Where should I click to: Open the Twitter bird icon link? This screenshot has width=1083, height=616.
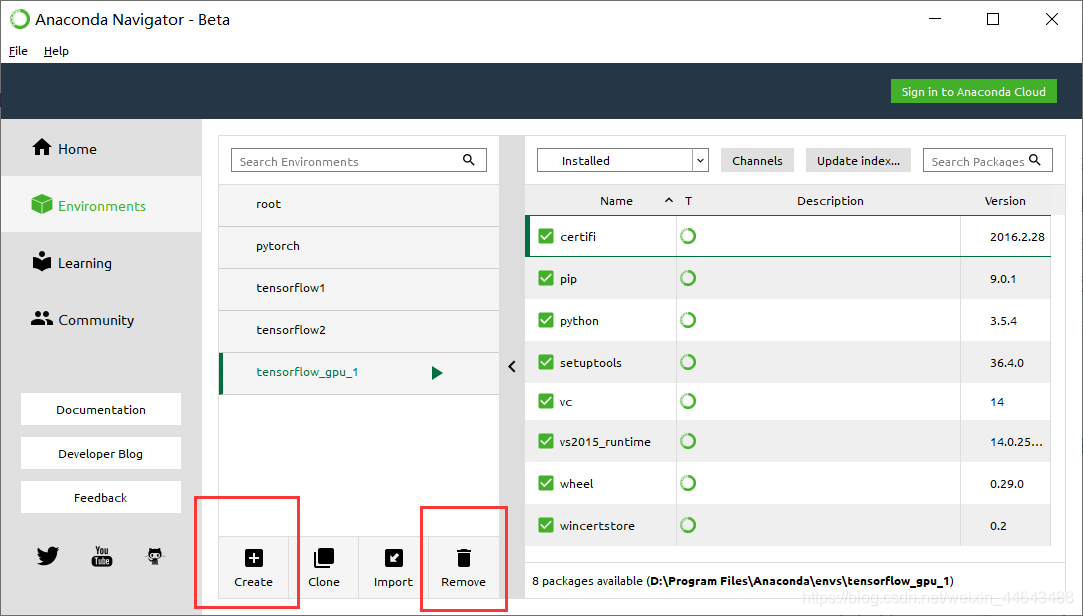[x=48, y=556]
